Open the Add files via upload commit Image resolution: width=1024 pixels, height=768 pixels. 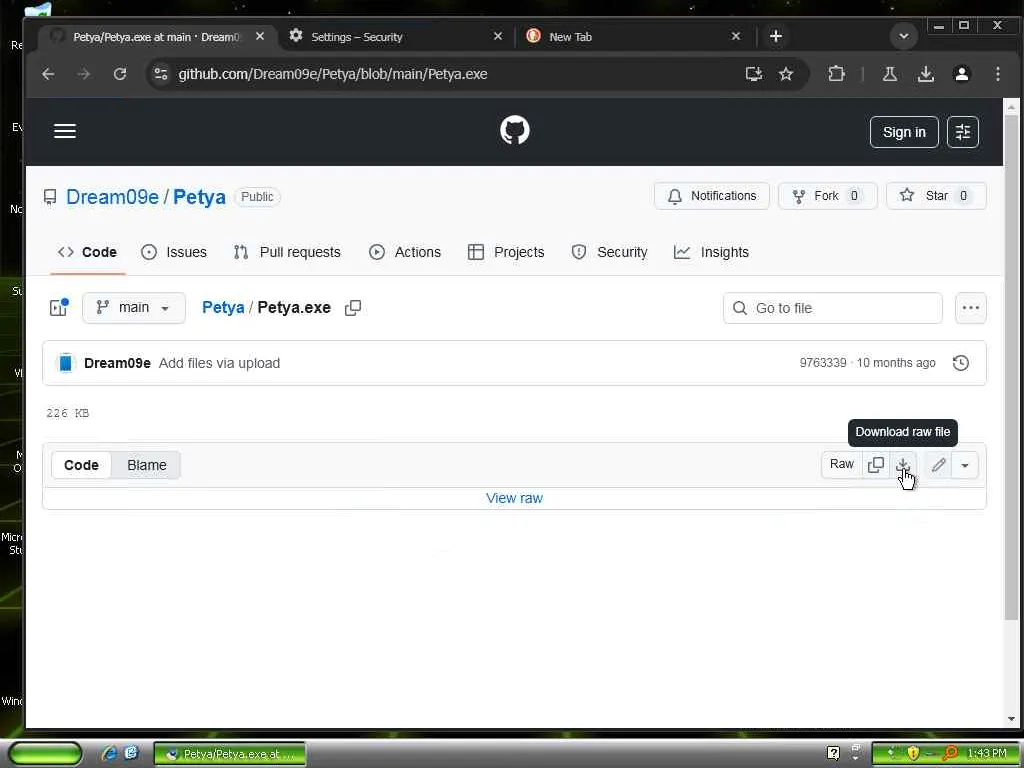coord(219,363)
